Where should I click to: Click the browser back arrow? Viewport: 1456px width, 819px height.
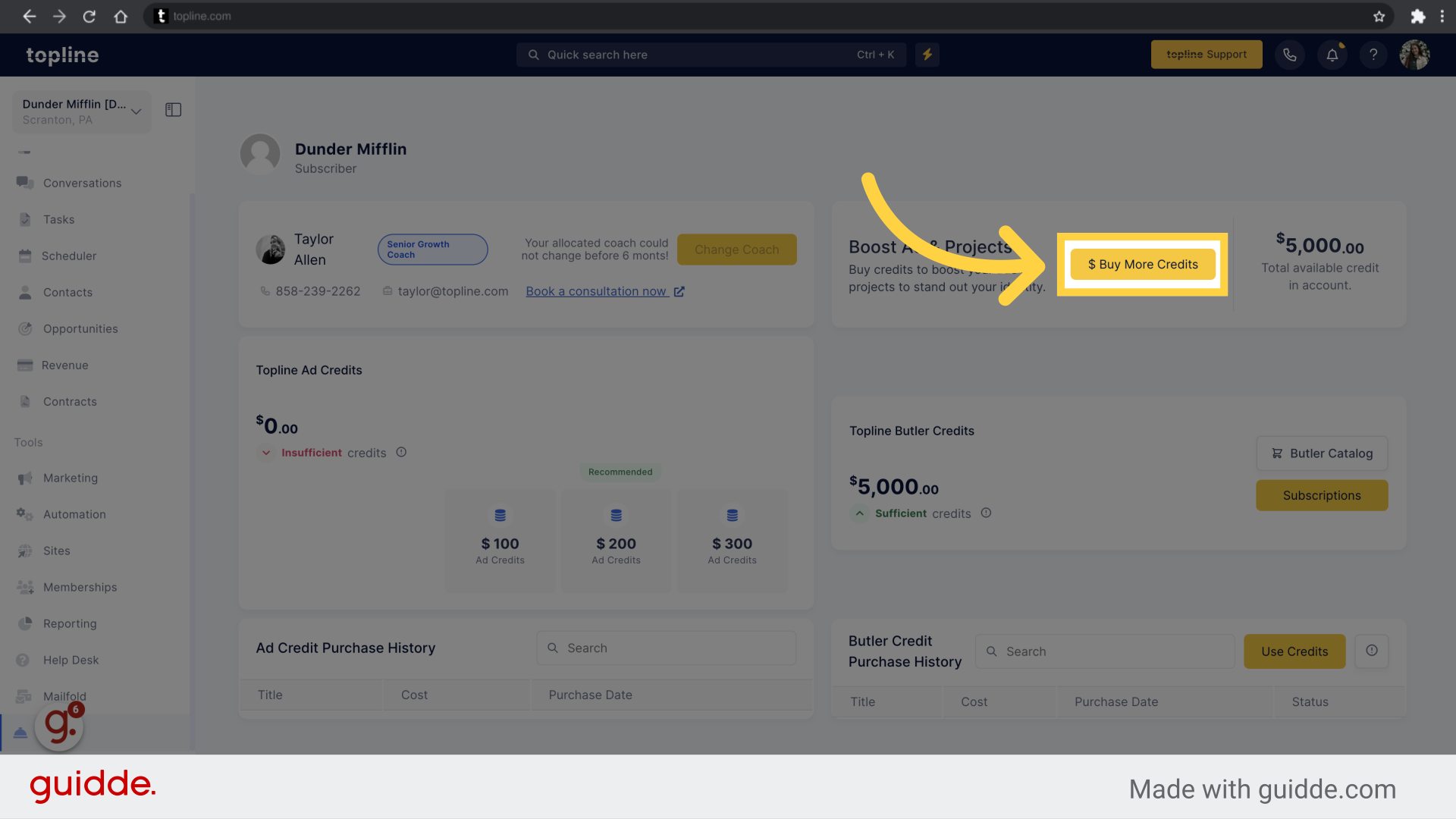pos(30,16)
